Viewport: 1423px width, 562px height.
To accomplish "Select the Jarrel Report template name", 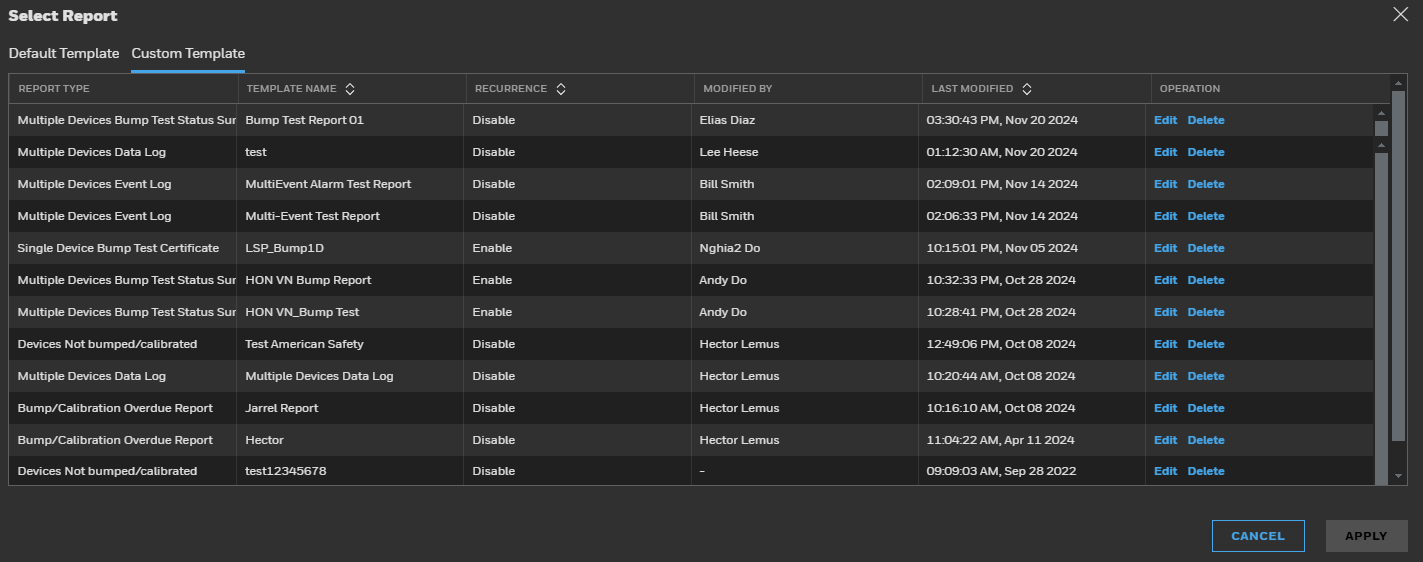I will (x=282, y=408).
